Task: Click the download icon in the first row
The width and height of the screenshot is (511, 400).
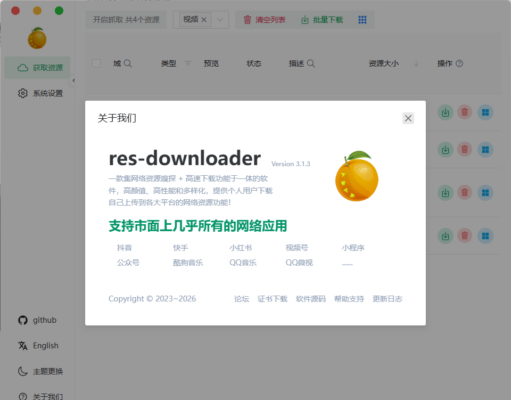Action: (445, 113)
